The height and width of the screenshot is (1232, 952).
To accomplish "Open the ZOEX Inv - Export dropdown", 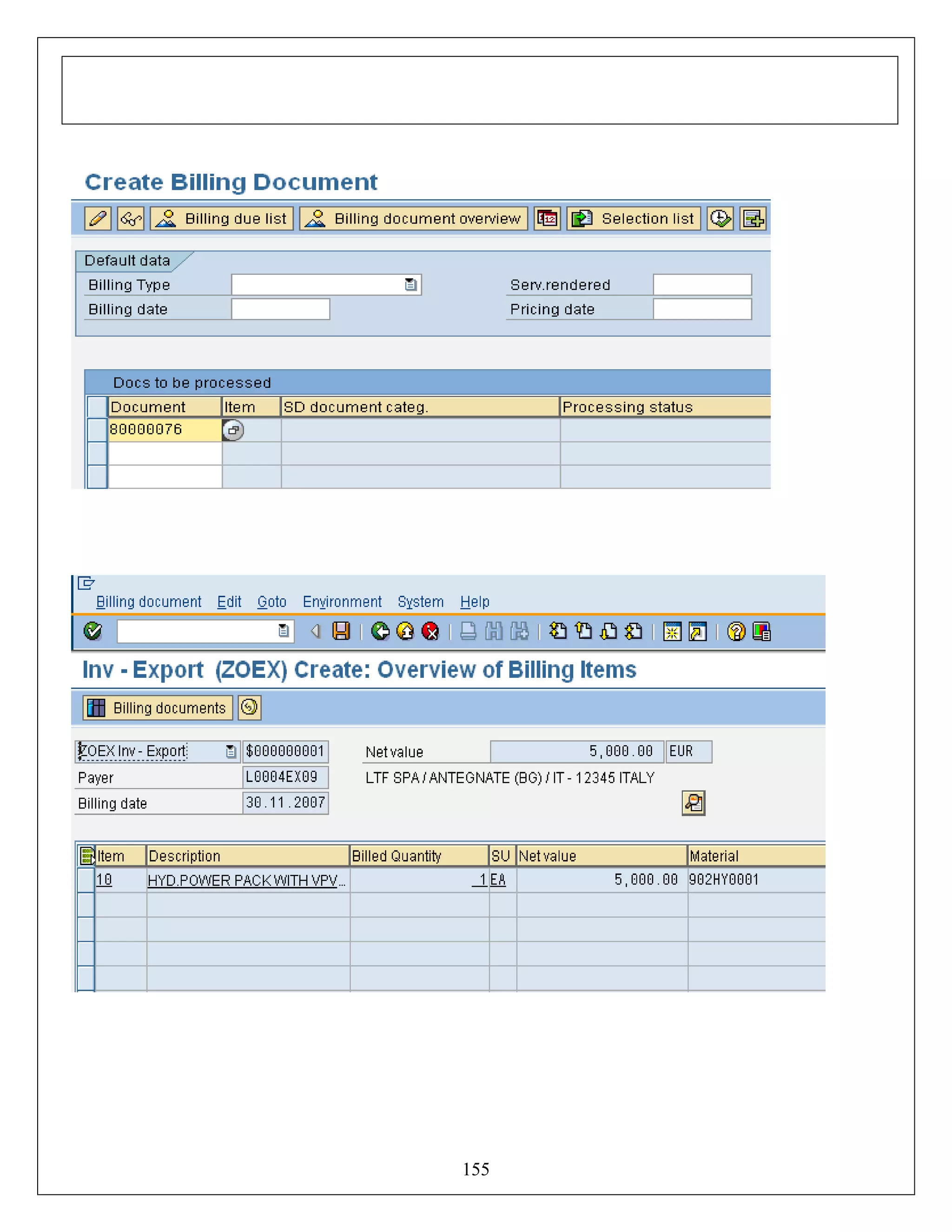I will coord(231,751).
